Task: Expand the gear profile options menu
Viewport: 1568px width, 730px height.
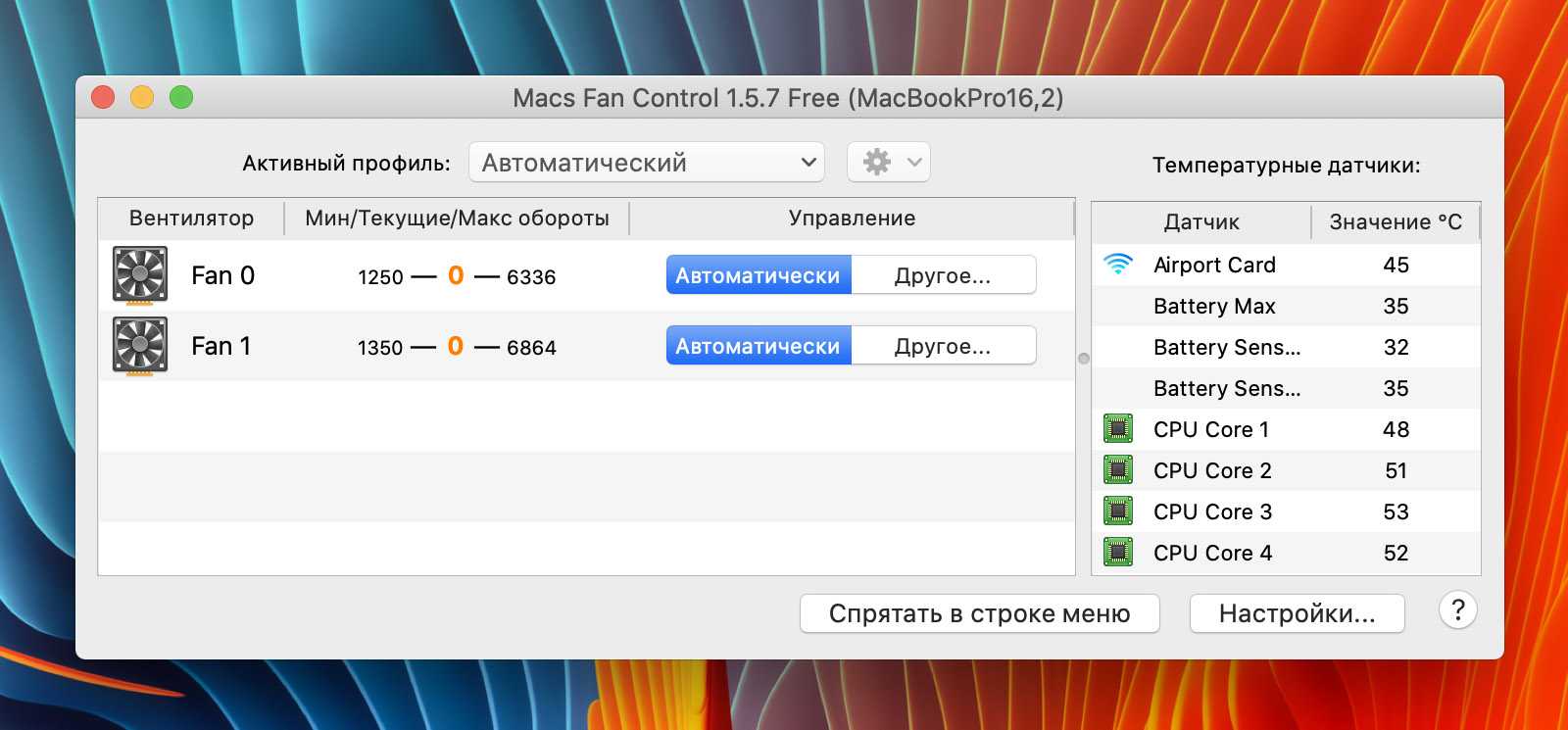Action: [888, 163]
